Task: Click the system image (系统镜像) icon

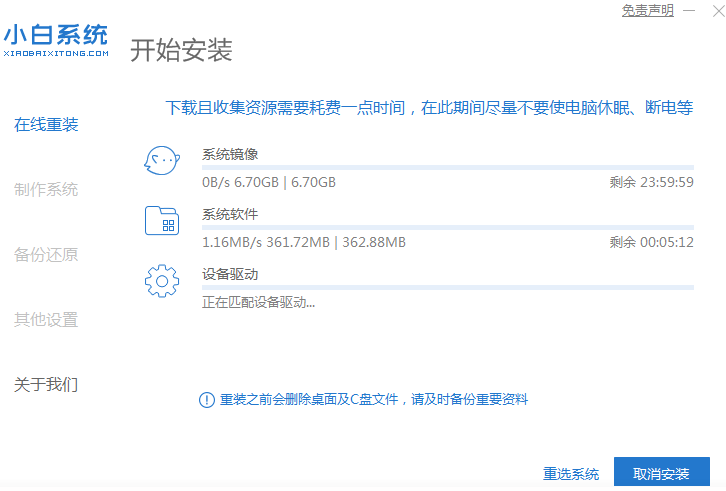Action: coord(161,160)
